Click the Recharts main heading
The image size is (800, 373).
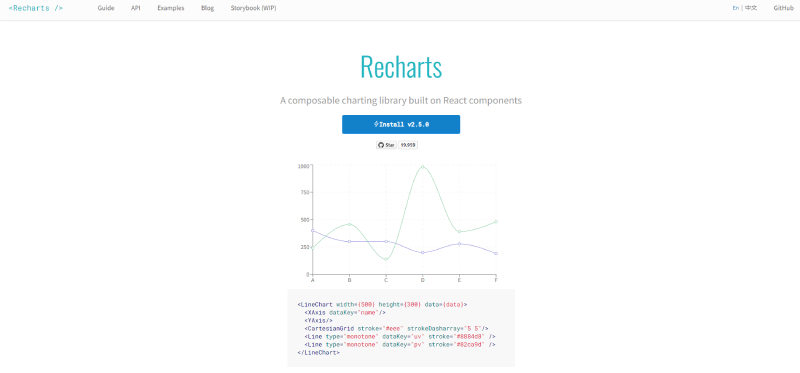(x=401, y=66)
